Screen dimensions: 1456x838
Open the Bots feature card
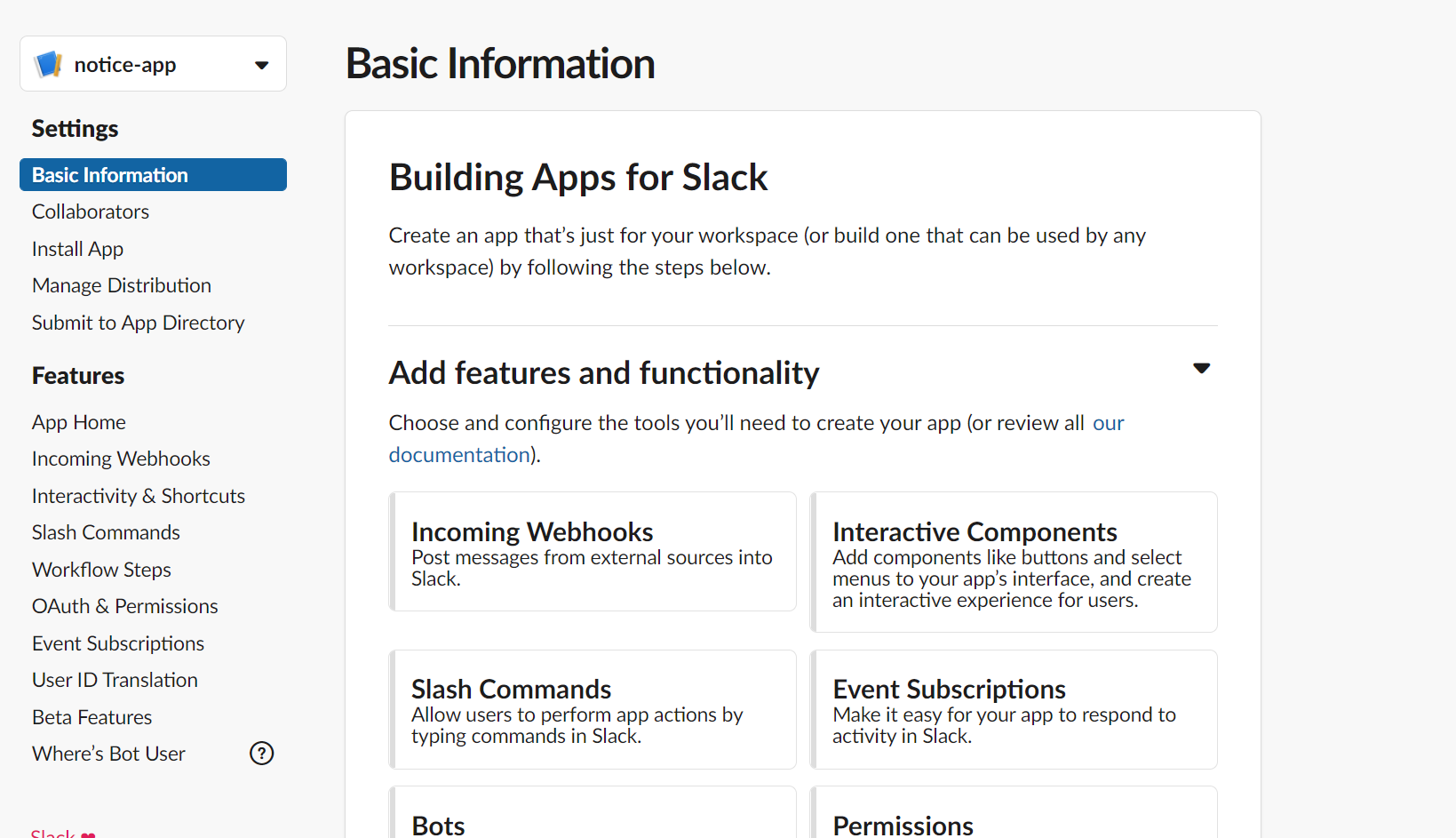click(593, 812)
